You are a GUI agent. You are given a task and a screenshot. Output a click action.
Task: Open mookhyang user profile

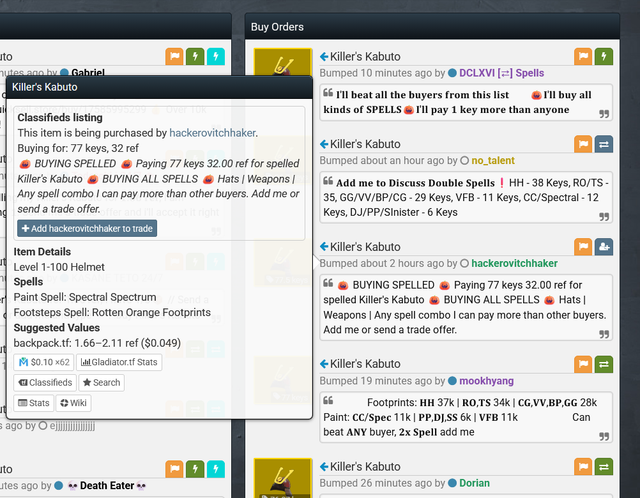click(486, 381)
